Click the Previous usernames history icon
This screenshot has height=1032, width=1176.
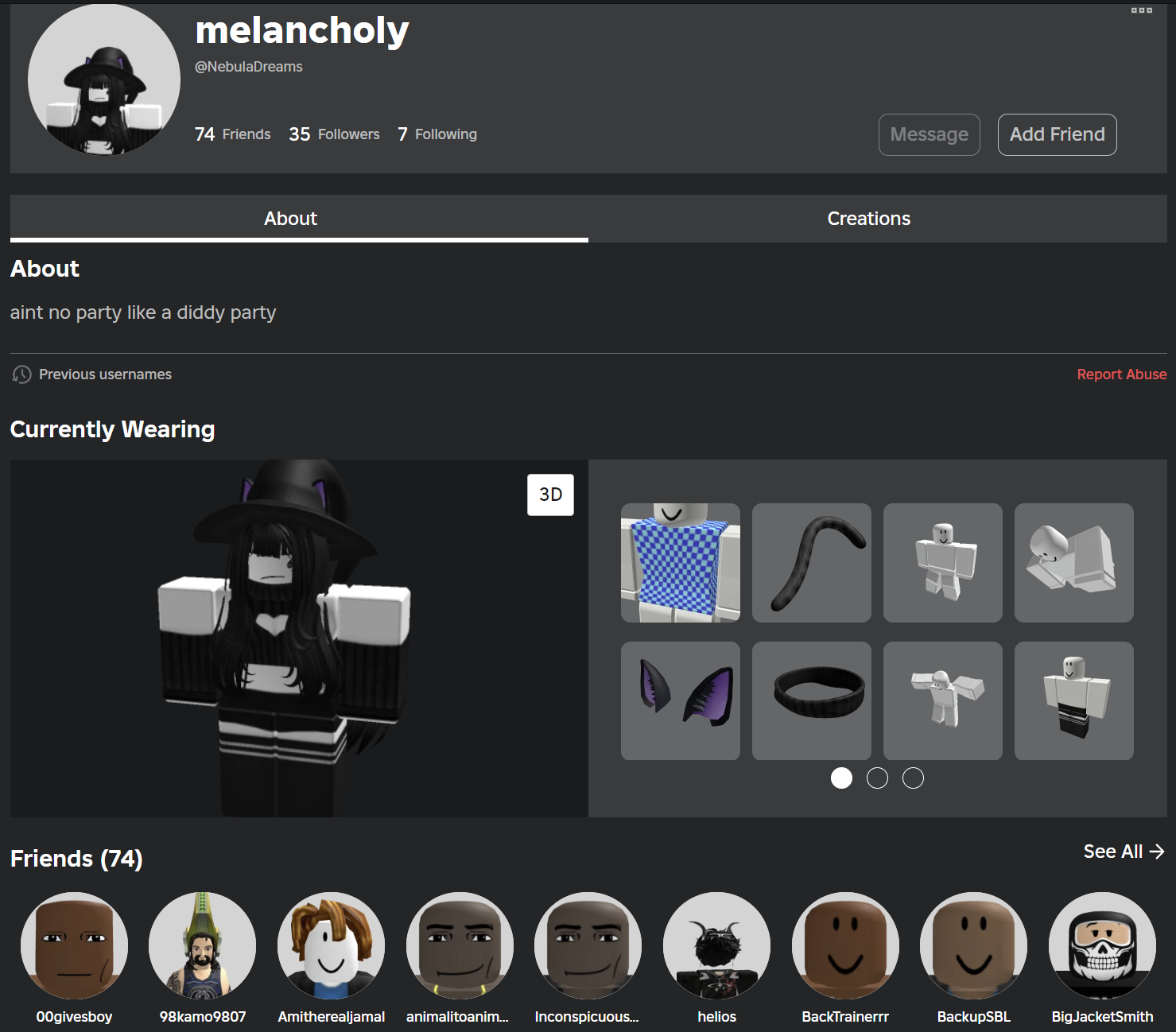pos(22,374)
